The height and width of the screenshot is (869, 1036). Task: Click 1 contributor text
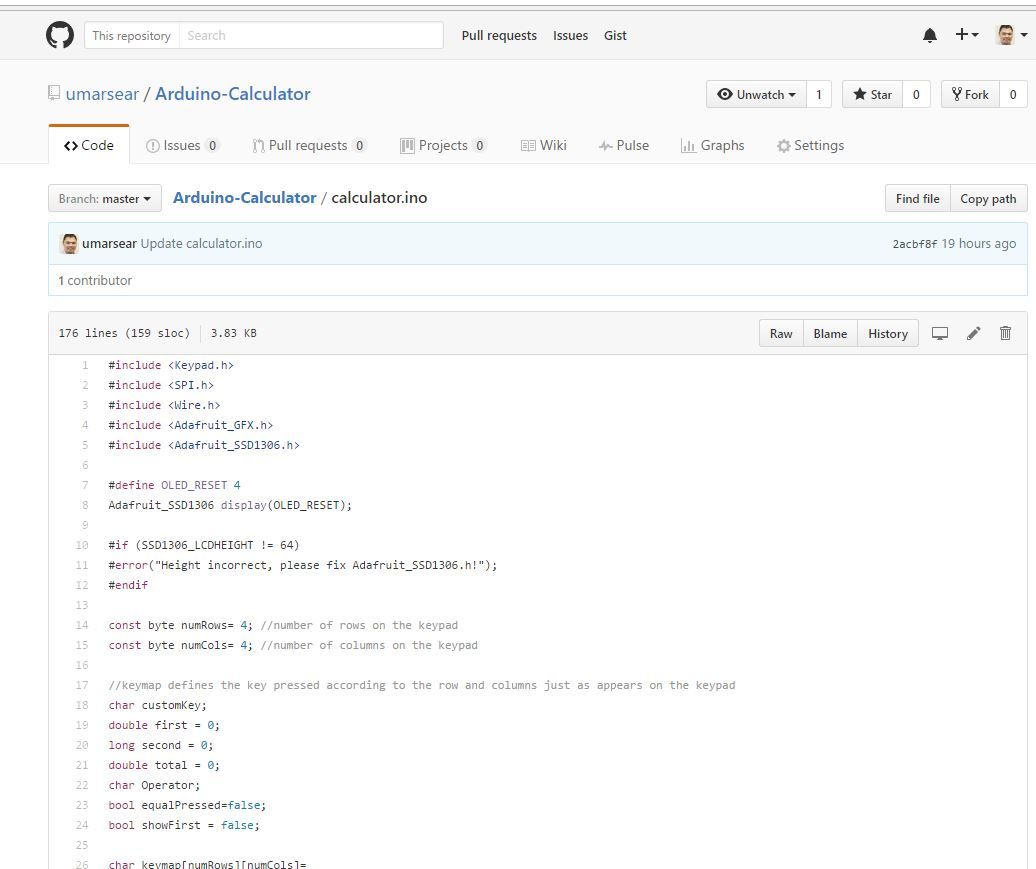[95, 280]
